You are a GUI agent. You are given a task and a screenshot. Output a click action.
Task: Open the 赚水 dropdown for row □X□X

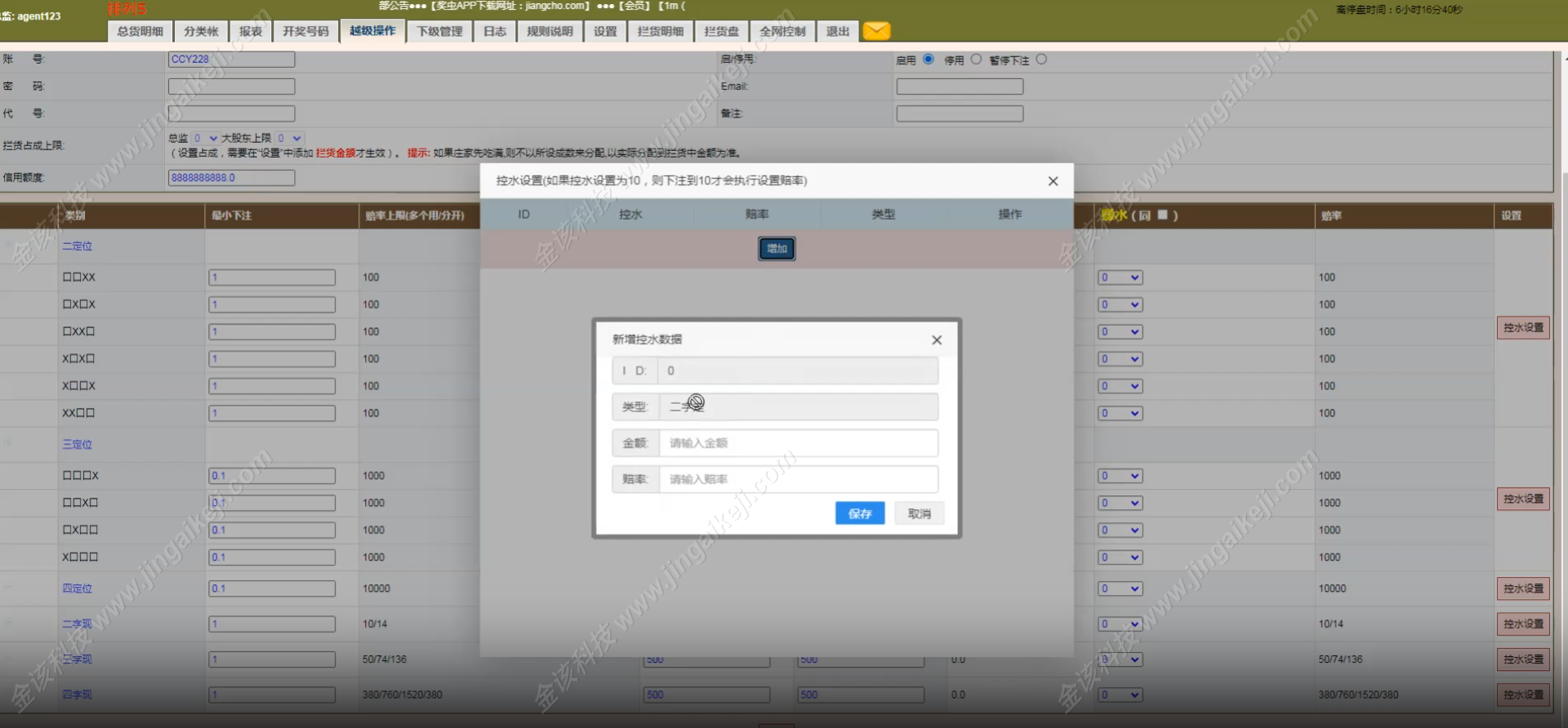point(1120,304)
